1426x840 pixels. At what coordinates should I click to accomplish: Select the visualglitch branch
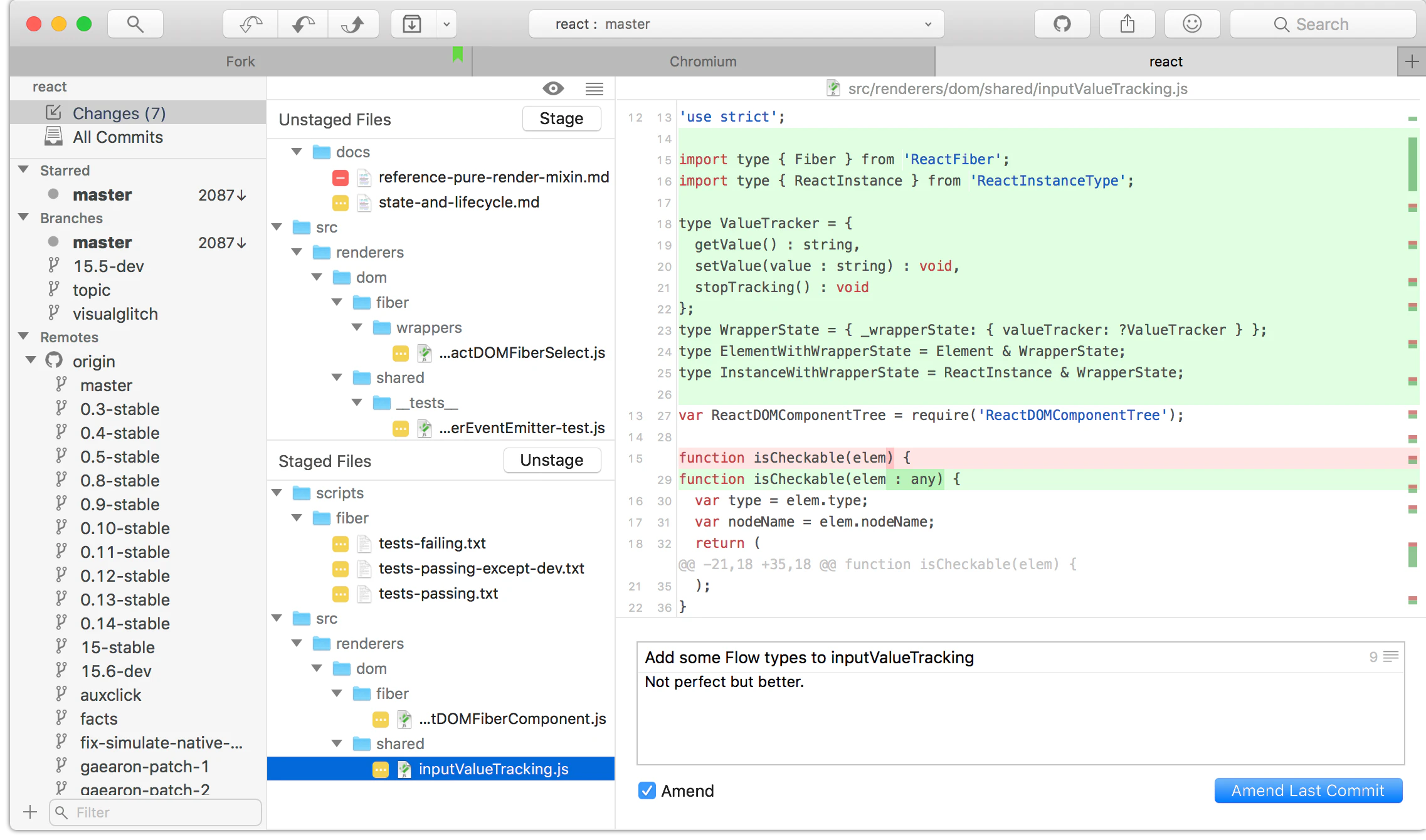tap(138, 313)
